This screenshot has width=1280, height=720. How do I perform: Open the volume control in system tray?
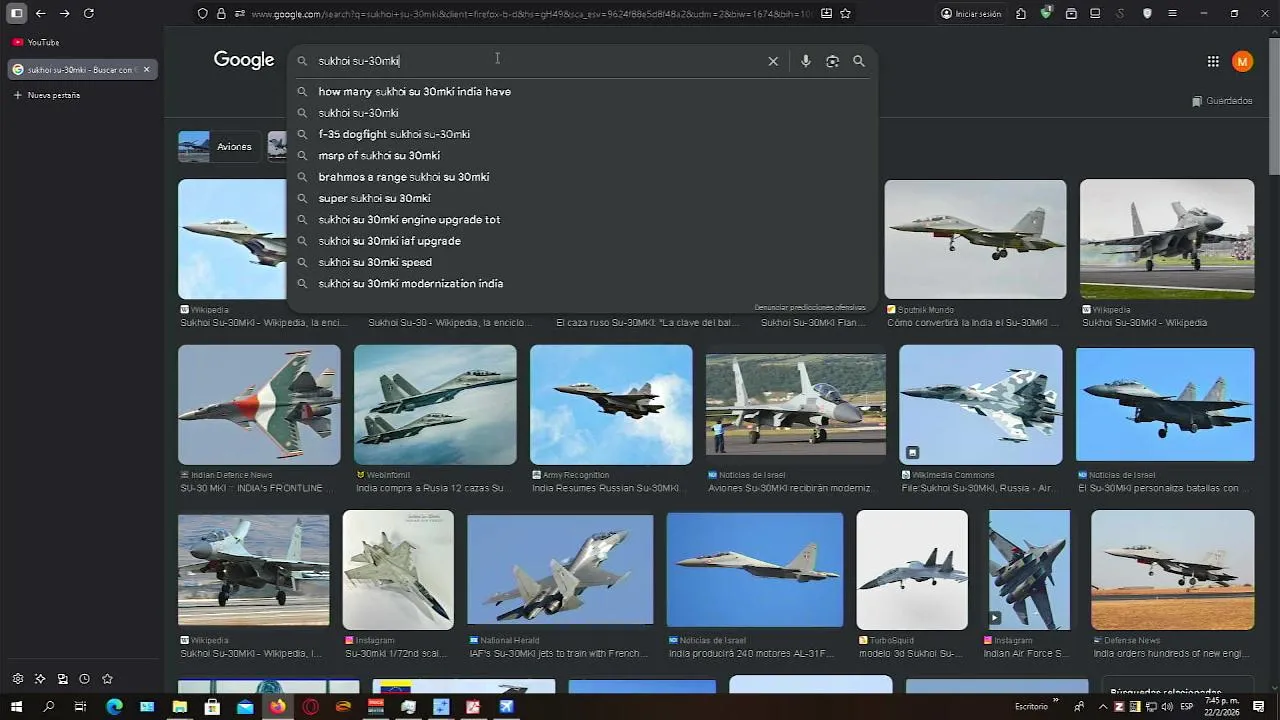point(1167,707)
